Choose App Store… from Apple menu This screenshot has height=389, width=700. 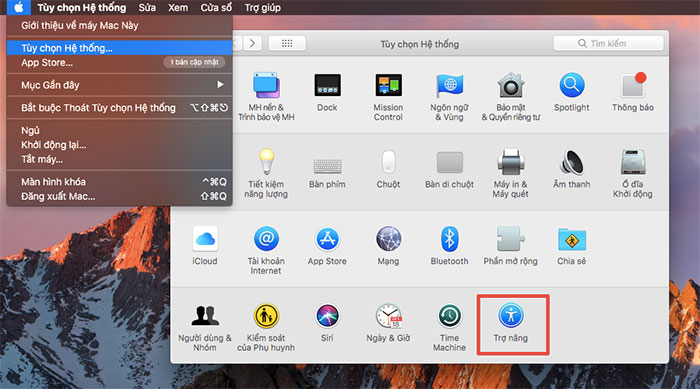(120, 63)
